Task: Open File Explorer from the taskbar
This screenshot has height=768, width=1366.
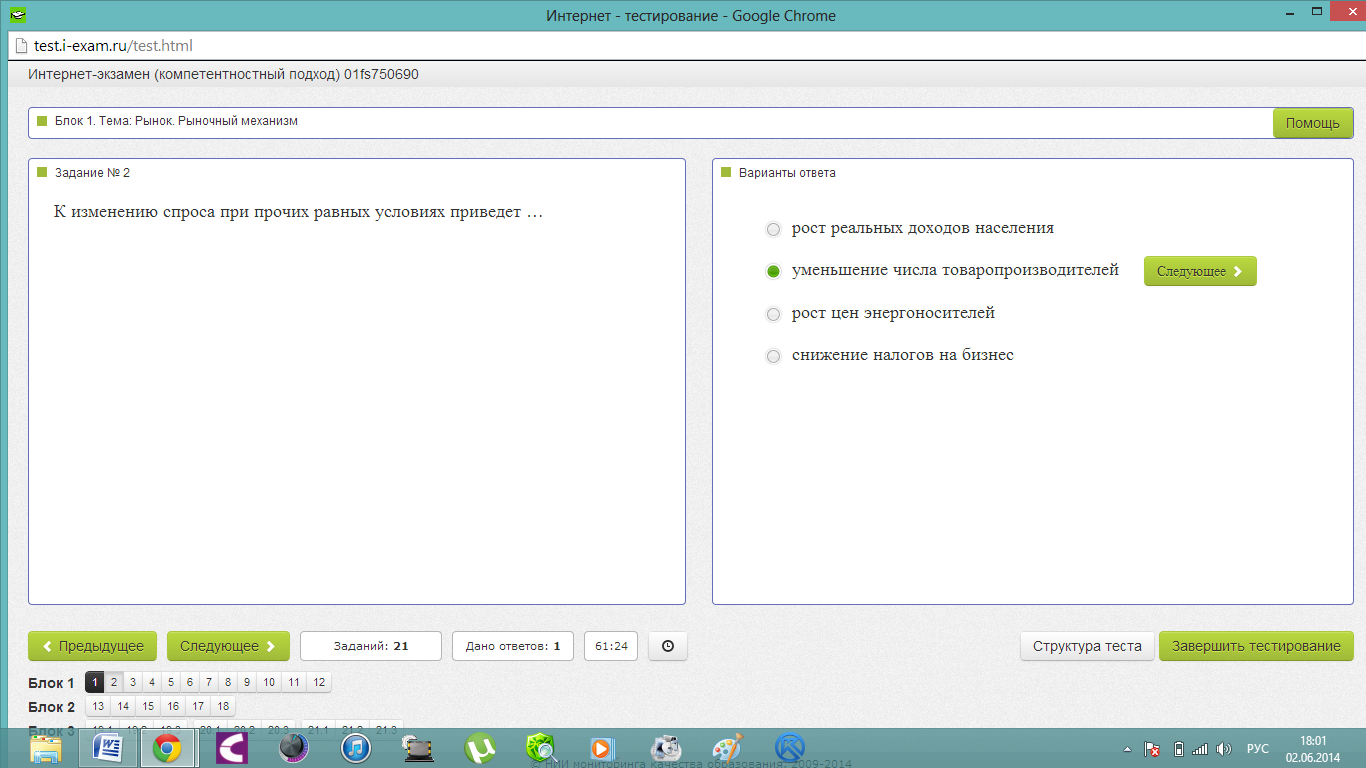Action: [46, 748]
